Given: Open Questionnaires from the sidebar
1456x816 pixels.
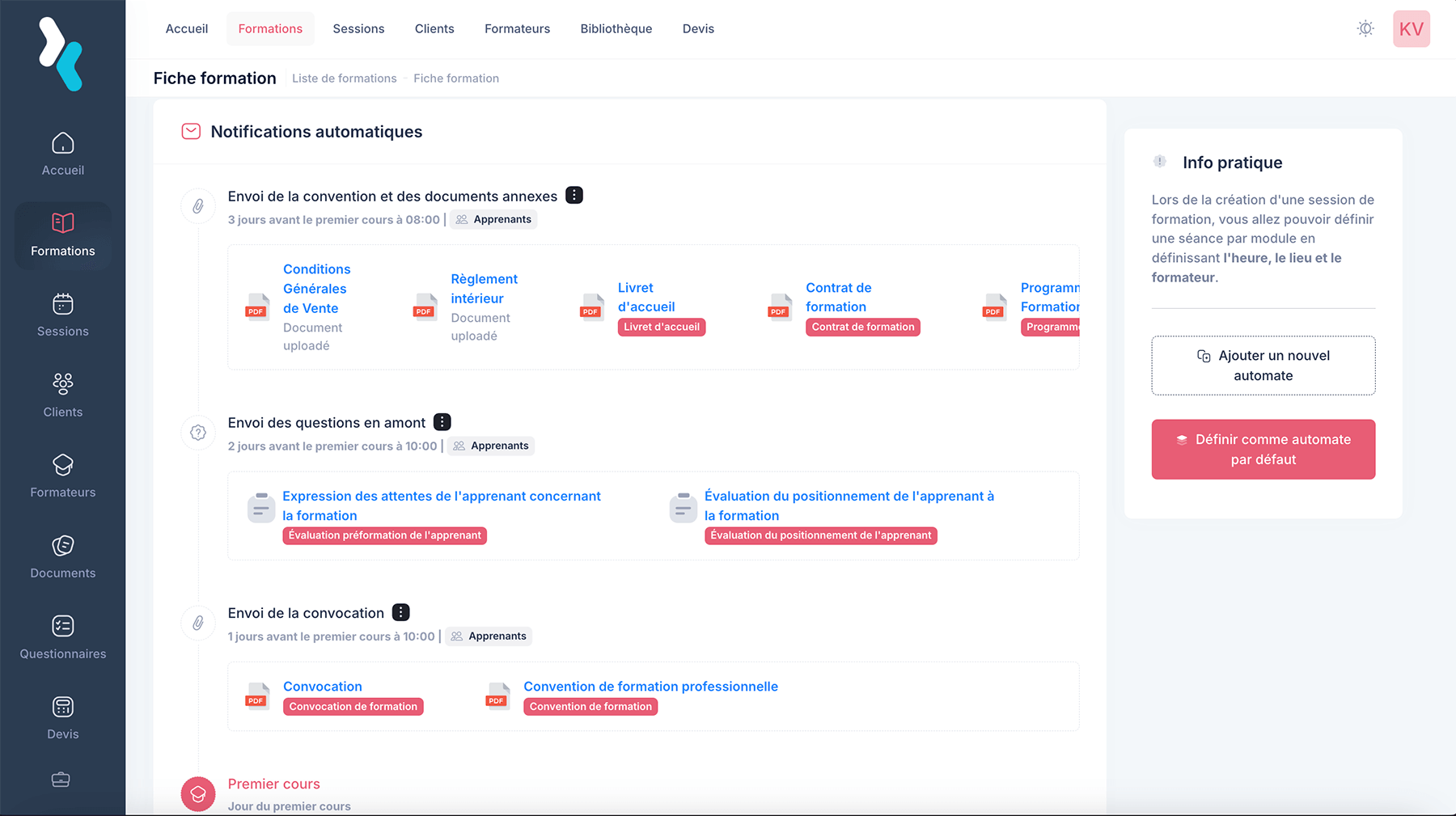Looking at the screenshot, I should 62,627.
